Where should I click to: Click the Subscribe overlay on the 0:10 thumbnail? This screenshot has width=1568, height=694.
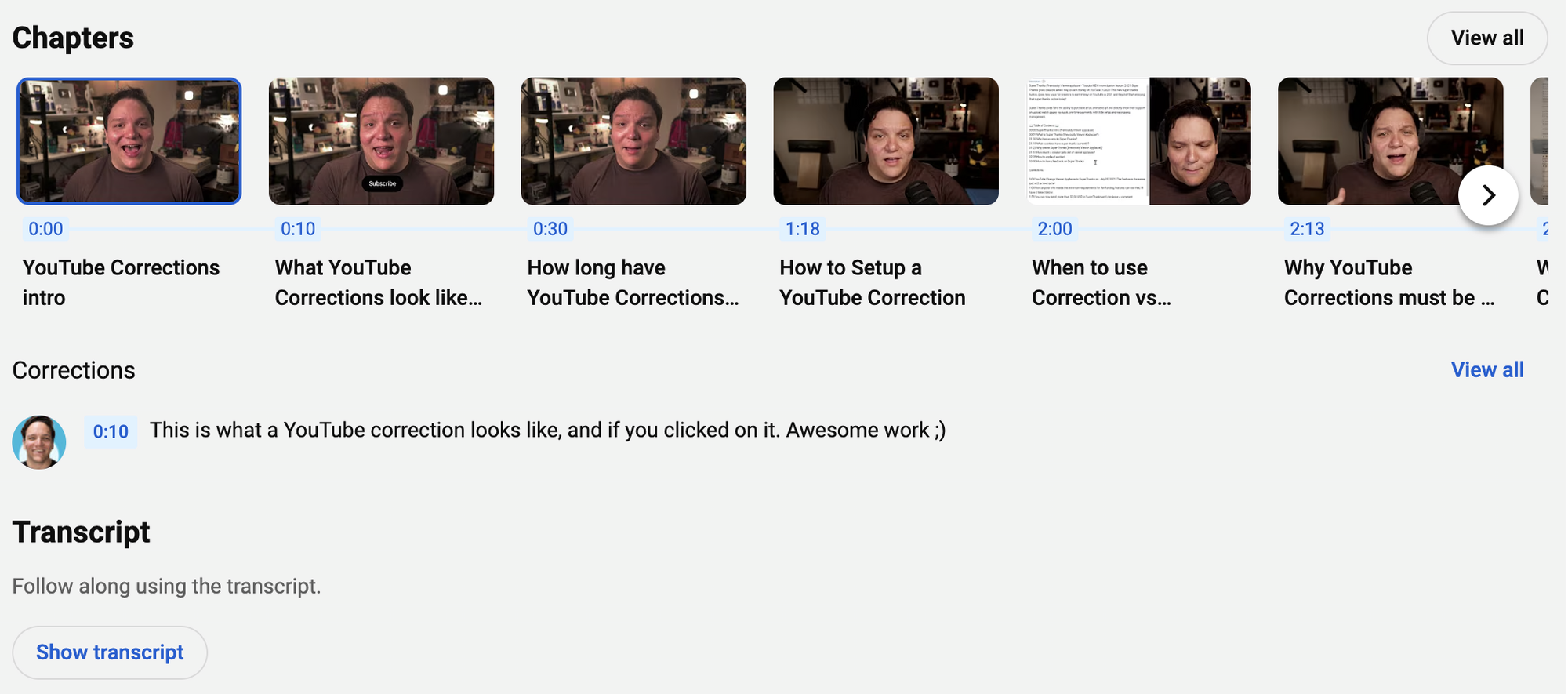tap(382, 183)
